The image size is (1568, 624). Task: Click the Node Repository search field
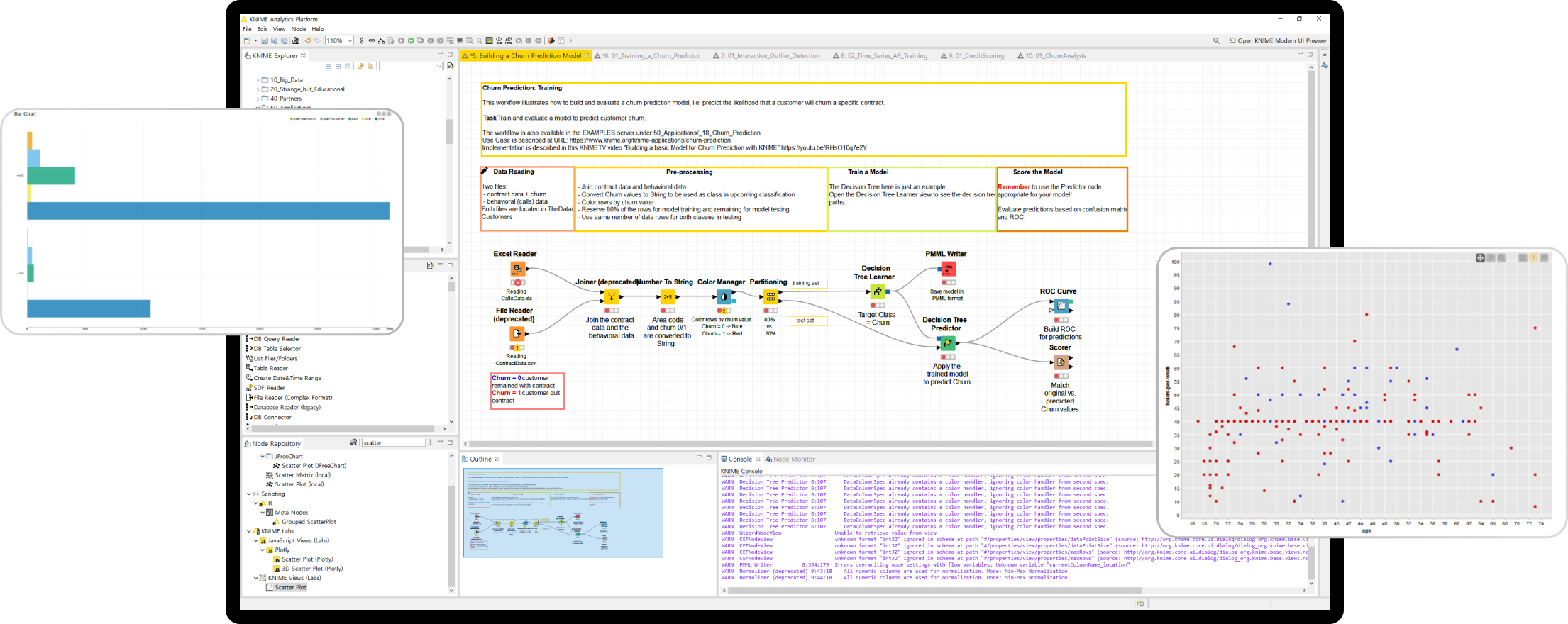point(394,442)
